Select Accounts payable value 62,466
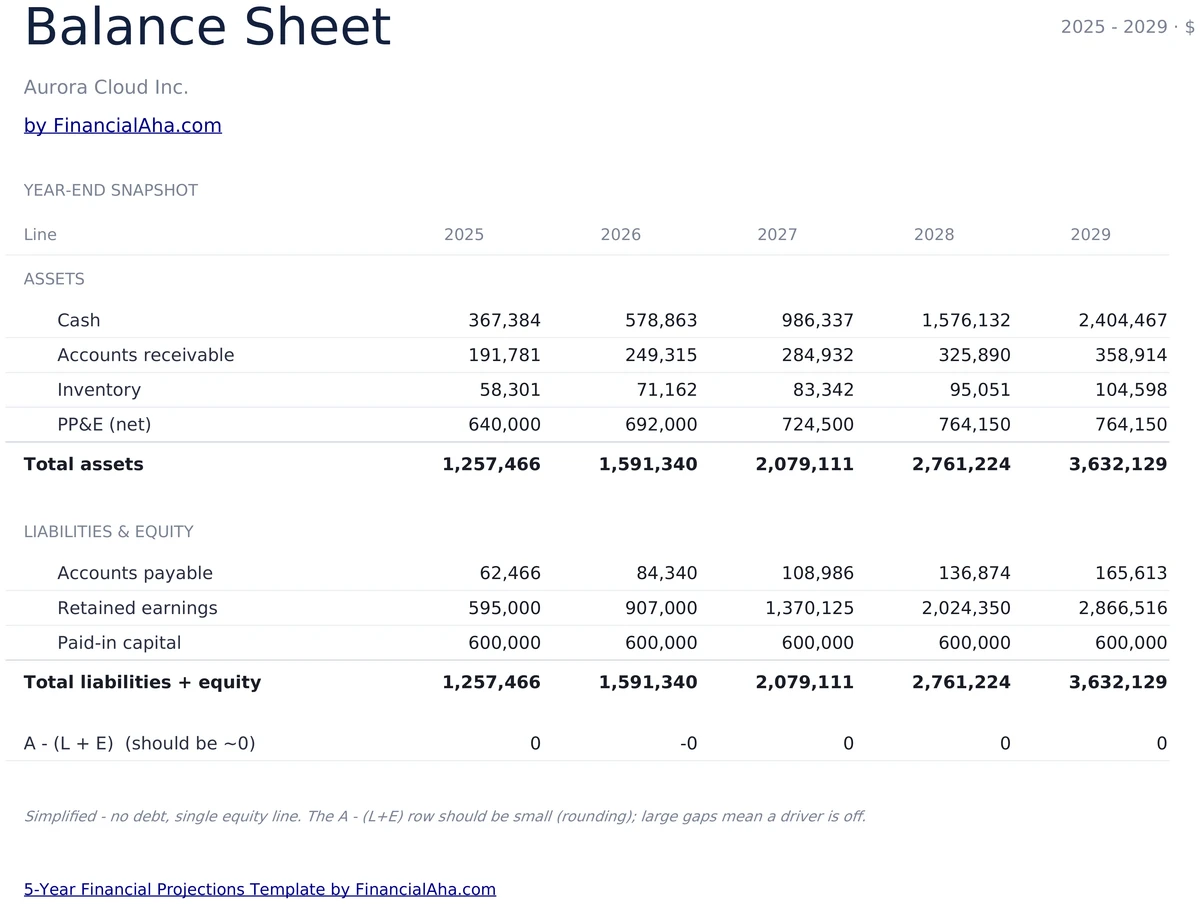Viewport: 1200px width, 904px height. [510, 573]
